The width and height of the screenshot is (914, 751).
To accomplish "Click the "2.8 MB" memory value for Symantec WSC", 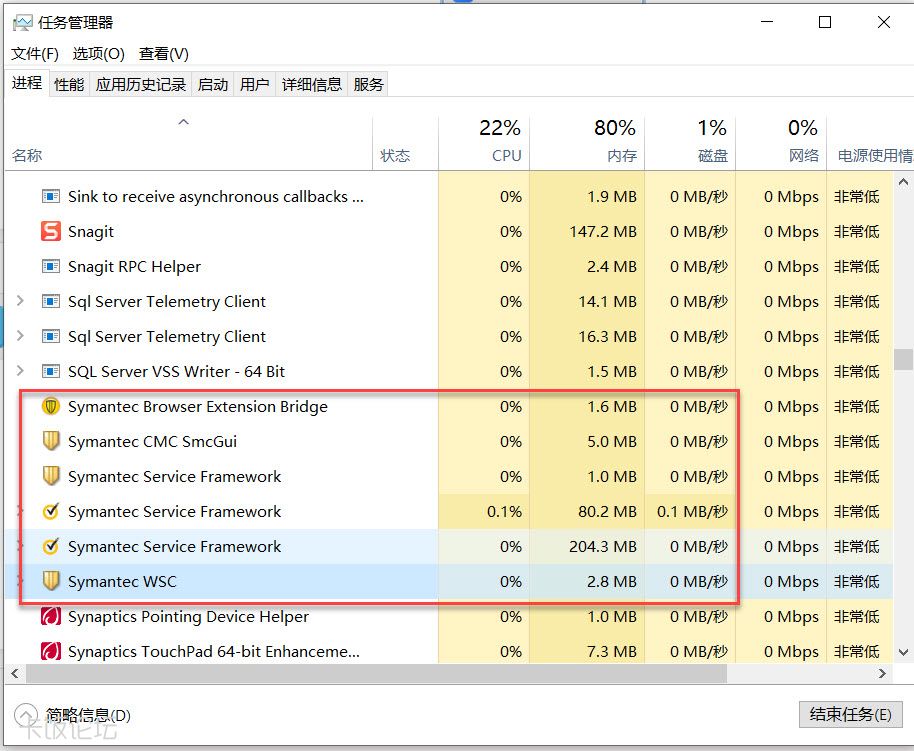I will tap(611, 581).
